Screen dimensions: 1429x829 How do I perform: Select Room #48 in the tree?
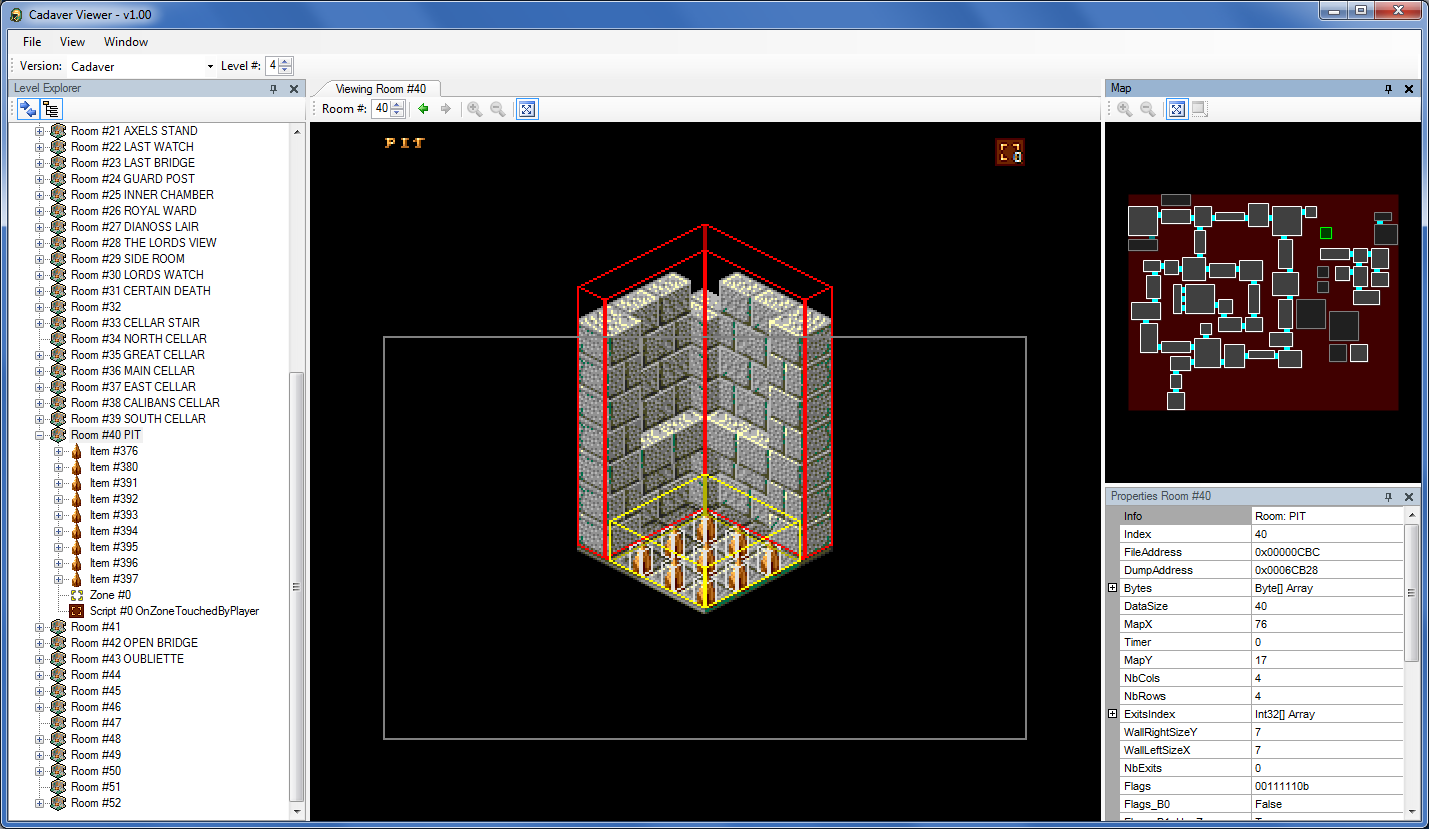[x=96, y=739]
